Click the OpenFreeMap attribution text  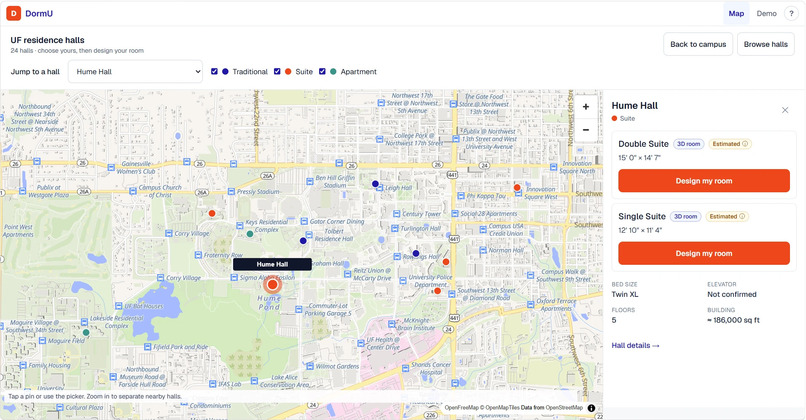tap(462, 408)
